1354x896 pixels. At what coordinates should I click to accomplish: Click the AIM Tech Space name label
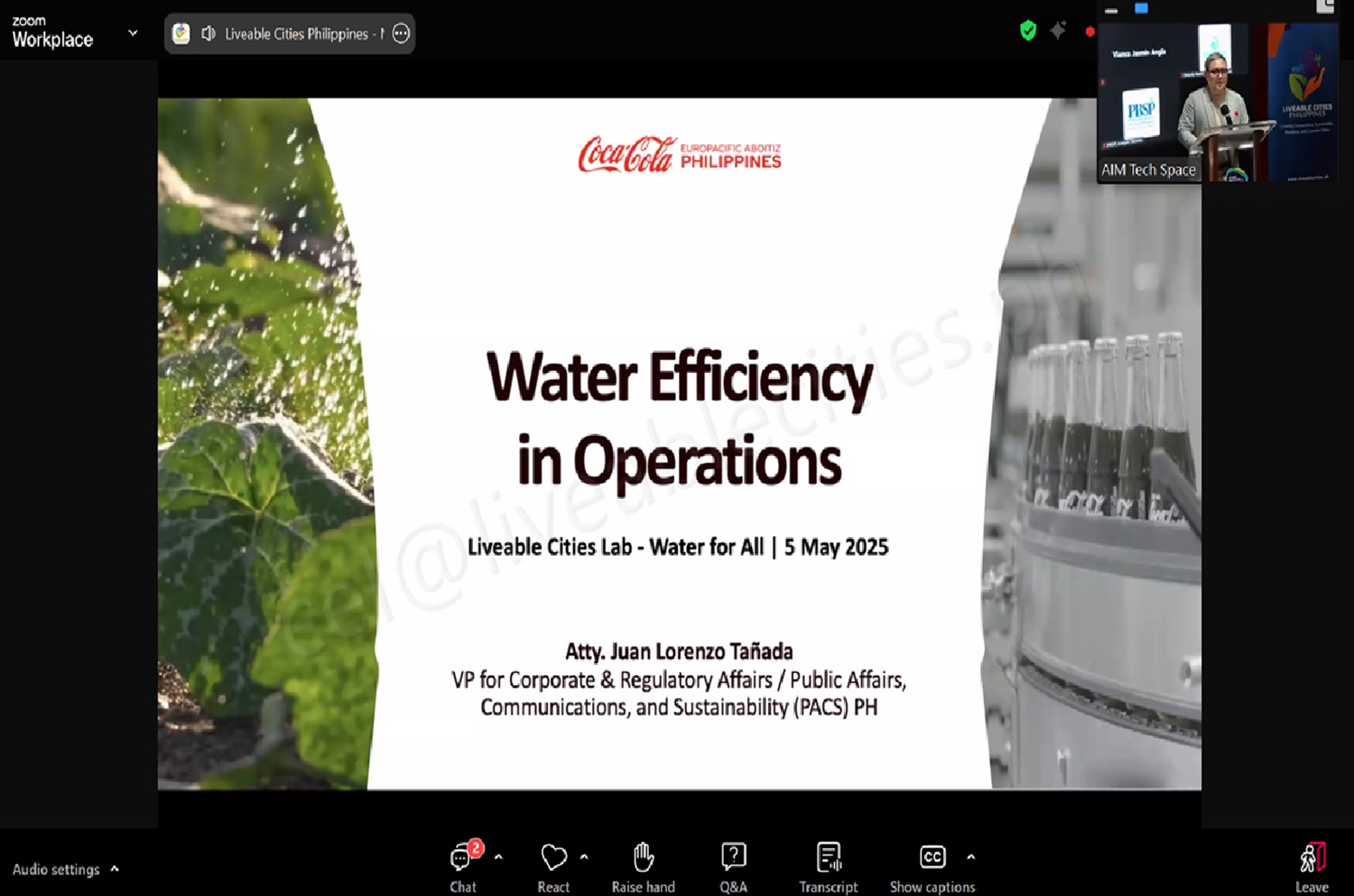coord(1148,170)
